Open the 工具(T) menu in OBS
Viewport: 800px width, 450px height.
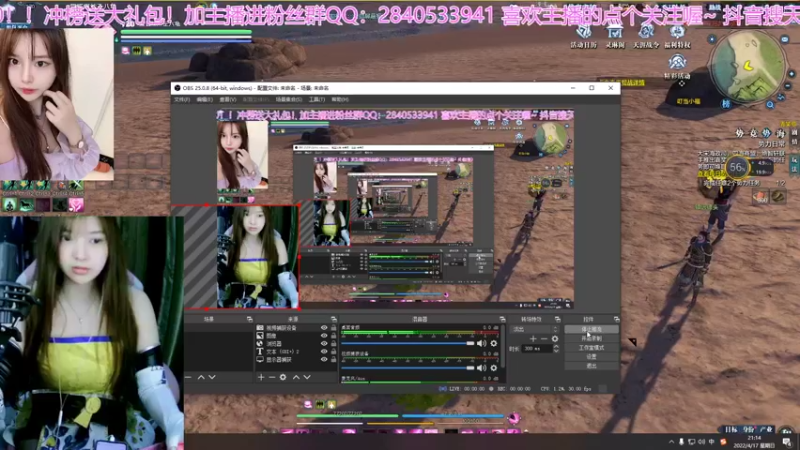(x=316, y=99)
